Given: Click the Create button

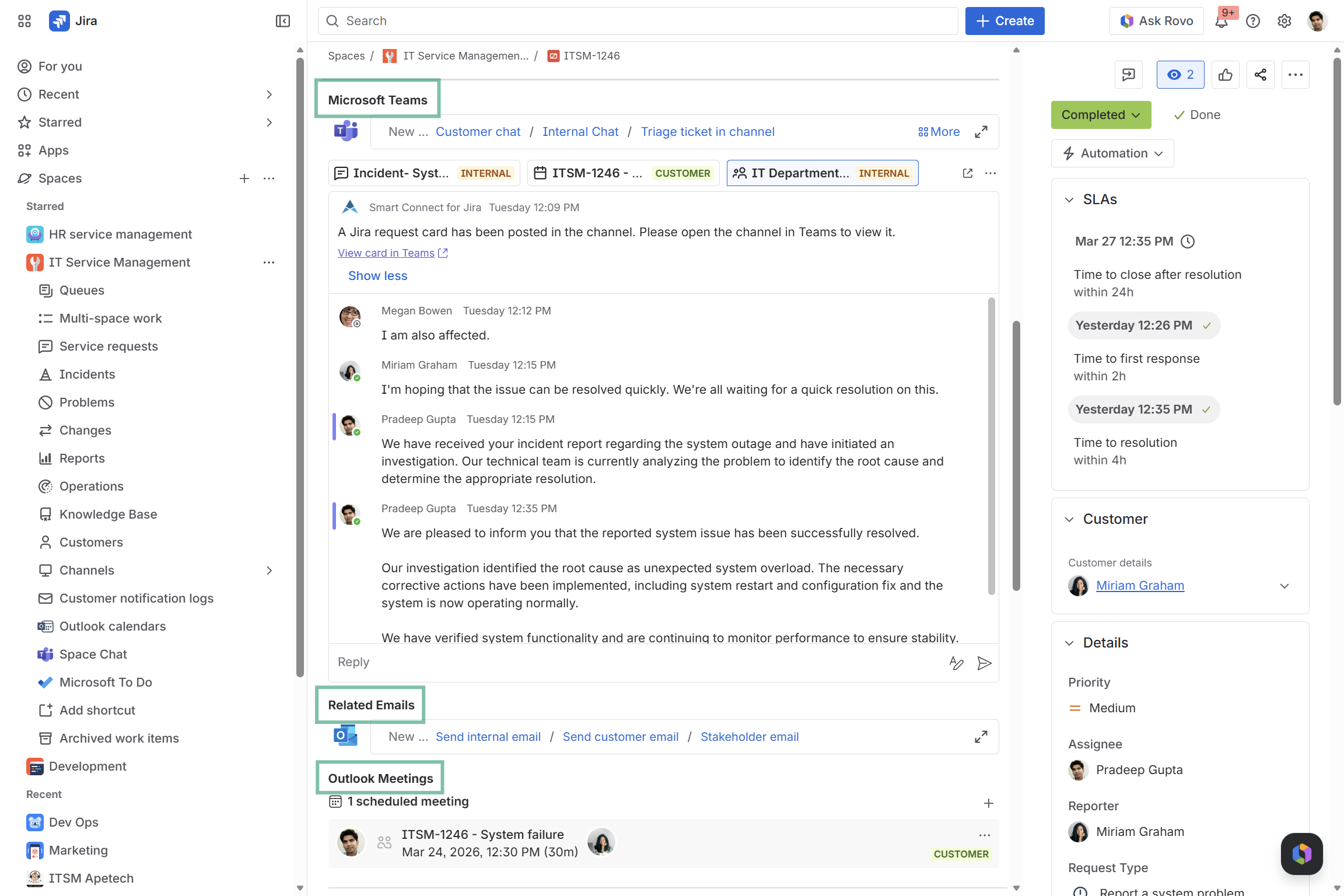Looking at the screenshot, I should (x=1005, y=21).
